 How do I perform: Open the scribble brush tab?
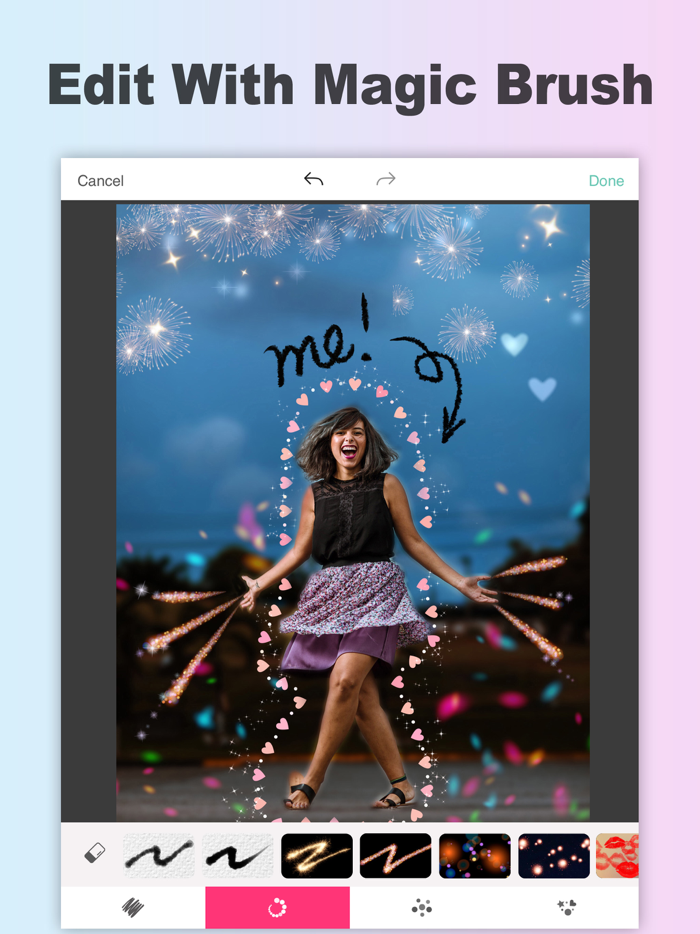[x=133, y=907]
